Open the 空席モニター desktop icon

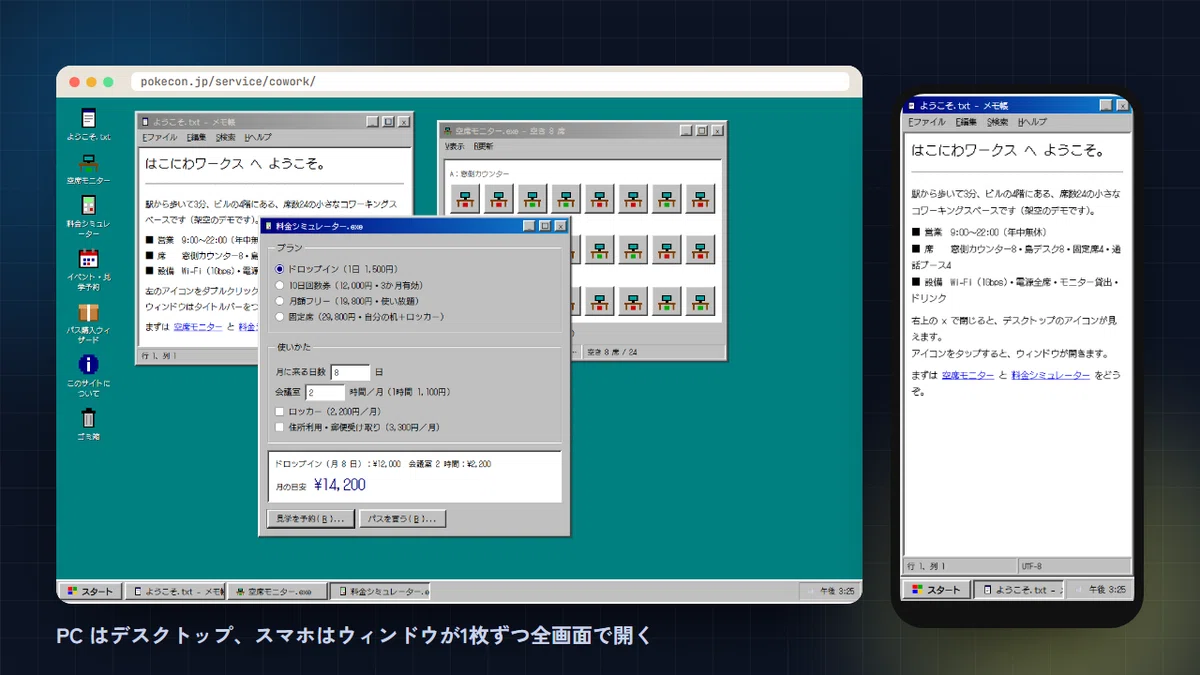tap(89, 168)
